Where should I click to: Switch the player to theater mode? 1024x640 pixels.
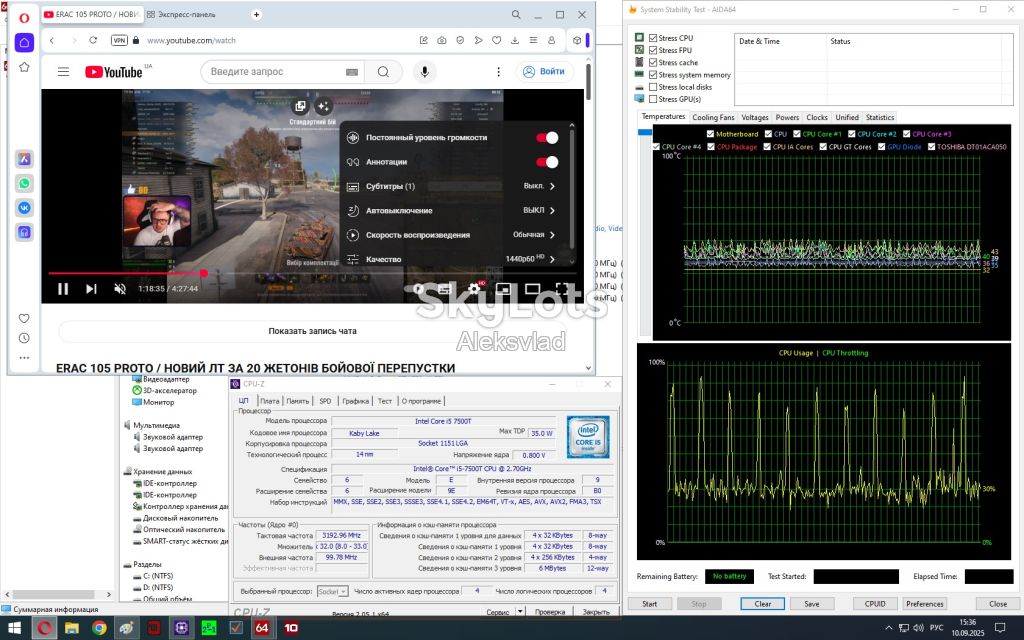tap(533, 289)
